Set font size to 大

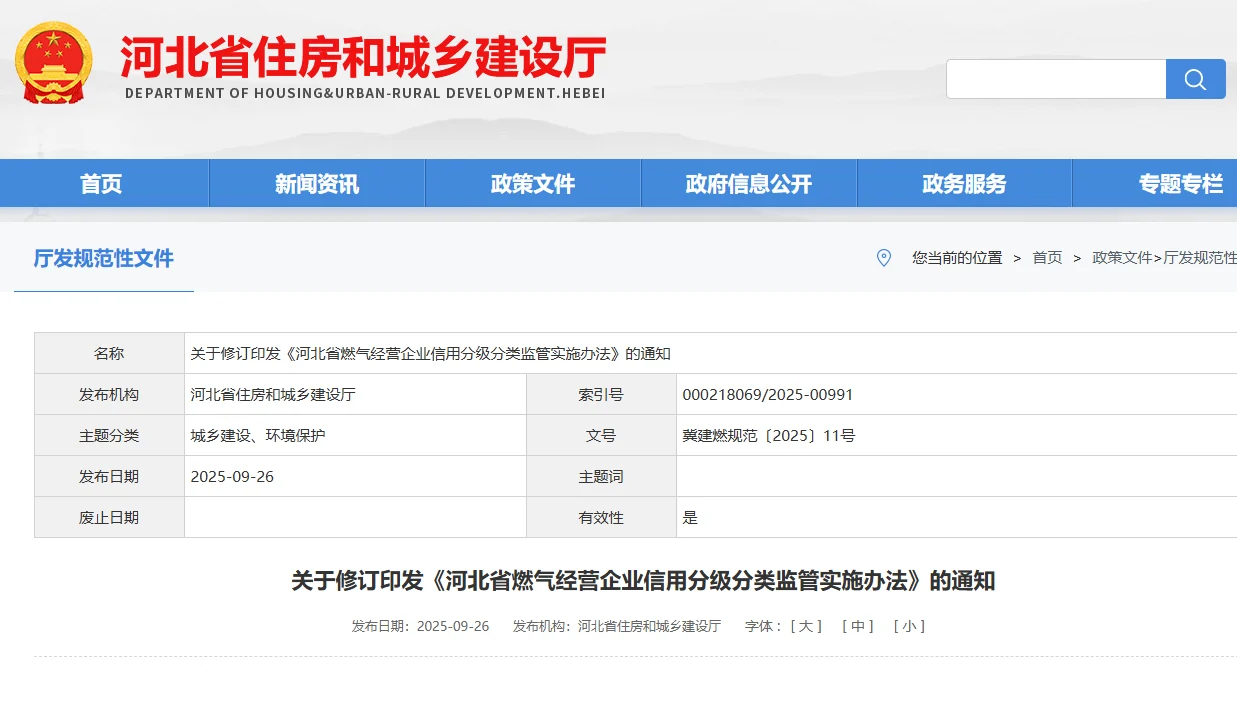806,626
